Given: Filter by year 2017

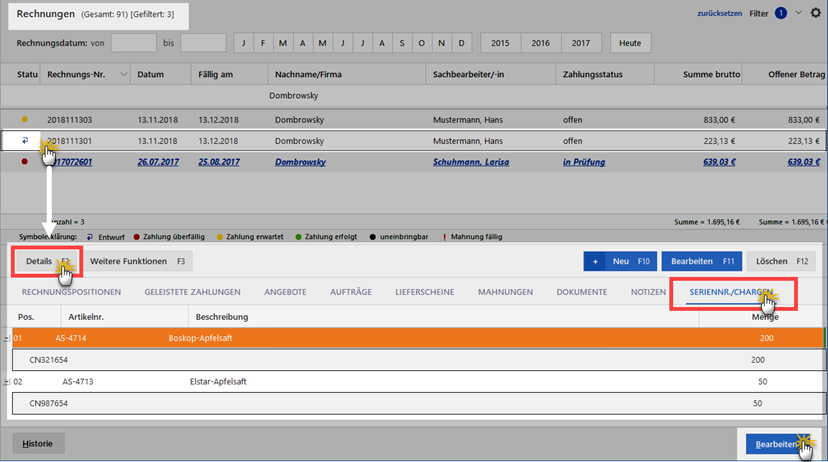Looking at the screenshot, I should pos(581,43).
